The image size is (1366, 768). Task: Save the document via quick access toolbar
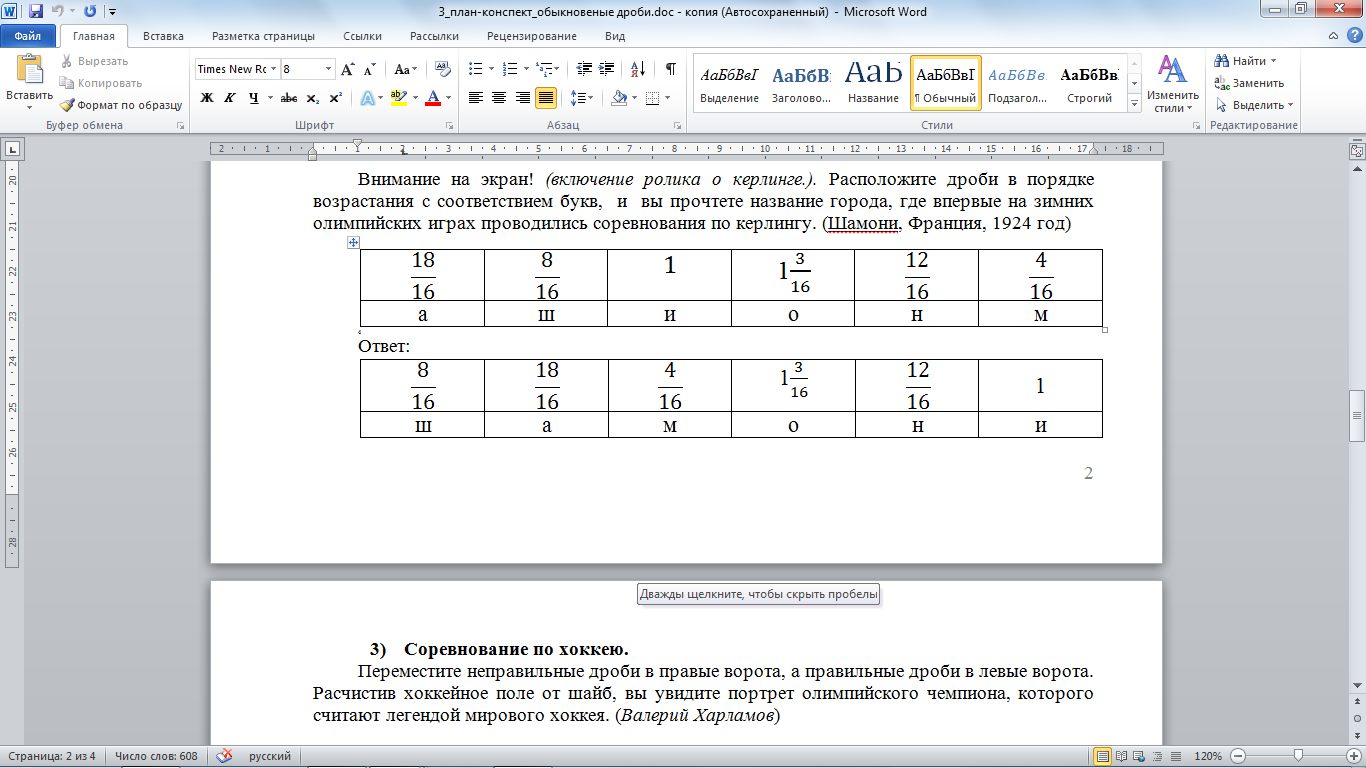36,11
